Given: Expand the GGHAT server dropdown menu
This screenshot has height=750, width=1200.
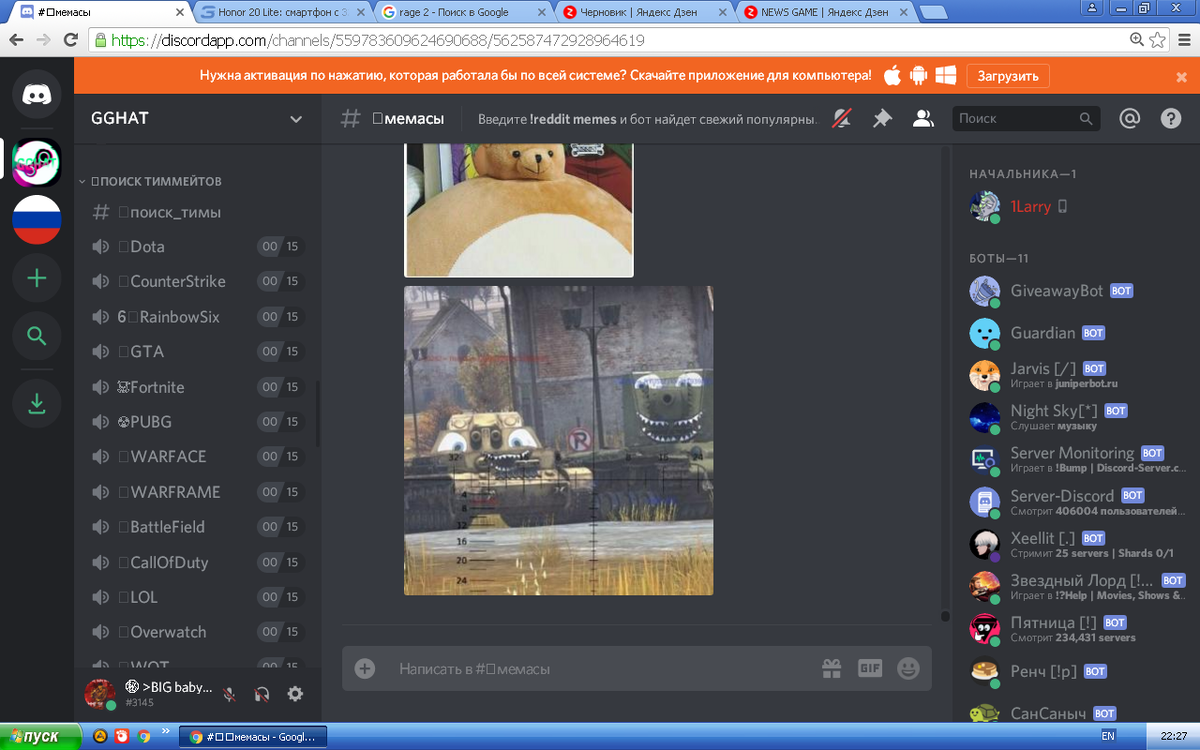Looking at the screenshot, I should coord(296,118).
